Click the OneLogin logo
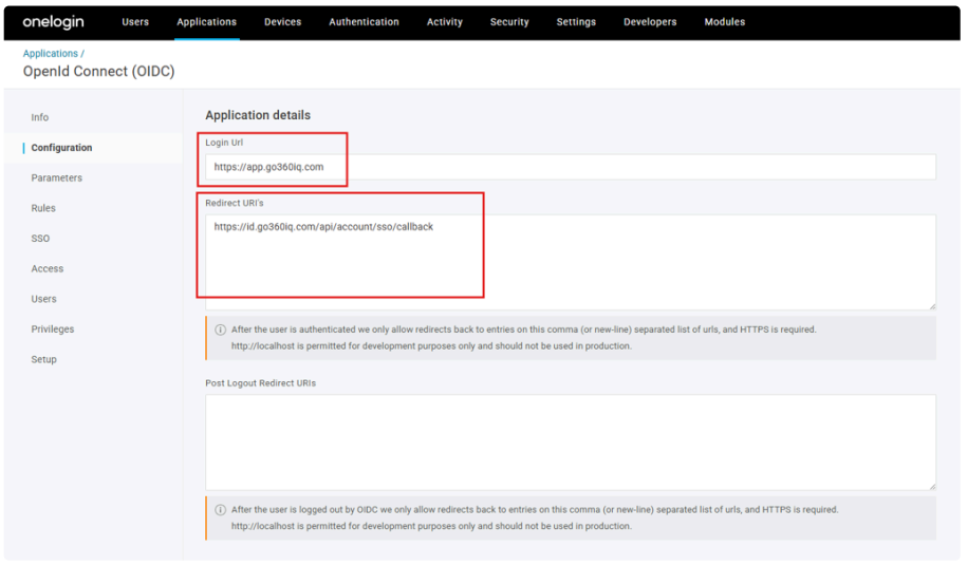966x565 pixels. click(53, 22)
